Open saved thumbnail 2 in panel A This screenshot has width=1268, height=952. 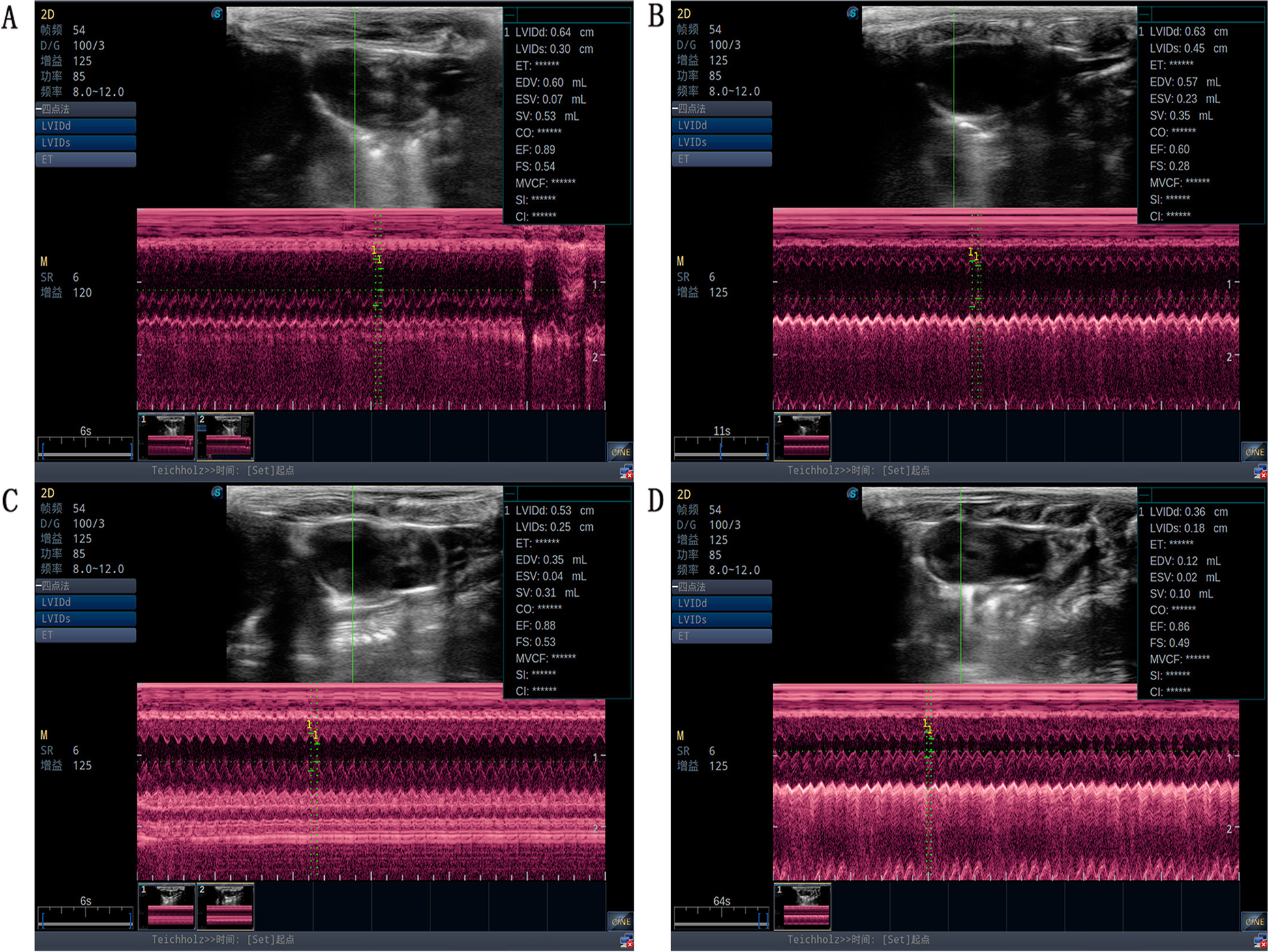coord(225,436)
